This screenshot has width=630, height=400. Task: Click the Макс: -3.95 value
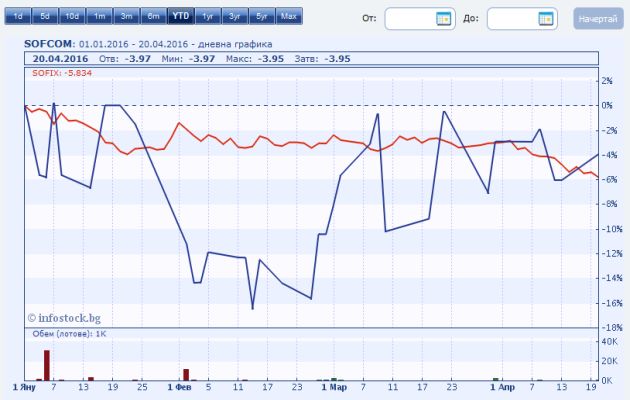click(x=255, y=59)
